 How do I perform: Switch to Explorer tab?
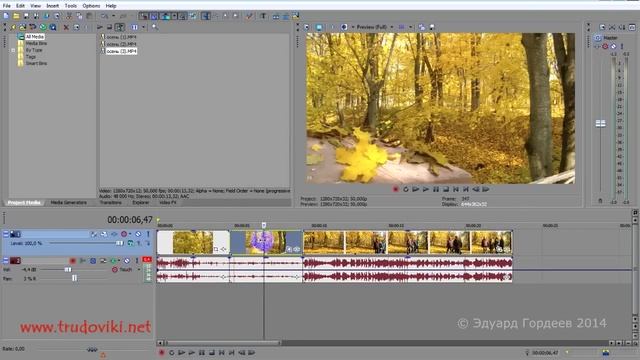tap(141, 202)
